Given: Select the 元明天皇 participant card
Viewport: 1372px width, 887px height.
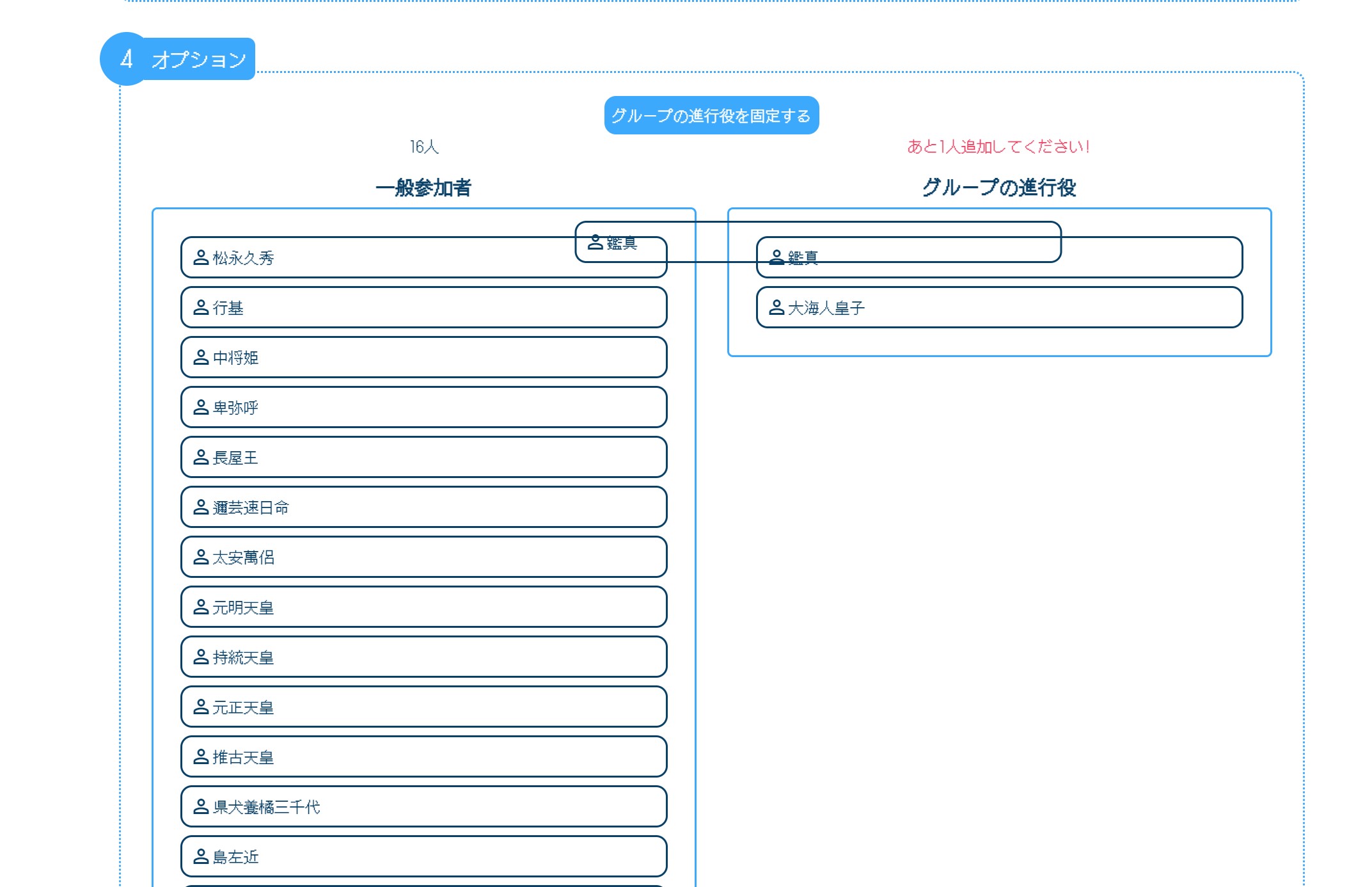Looking at the screenshot, I should pyautogui.click(x=423, y=607).
